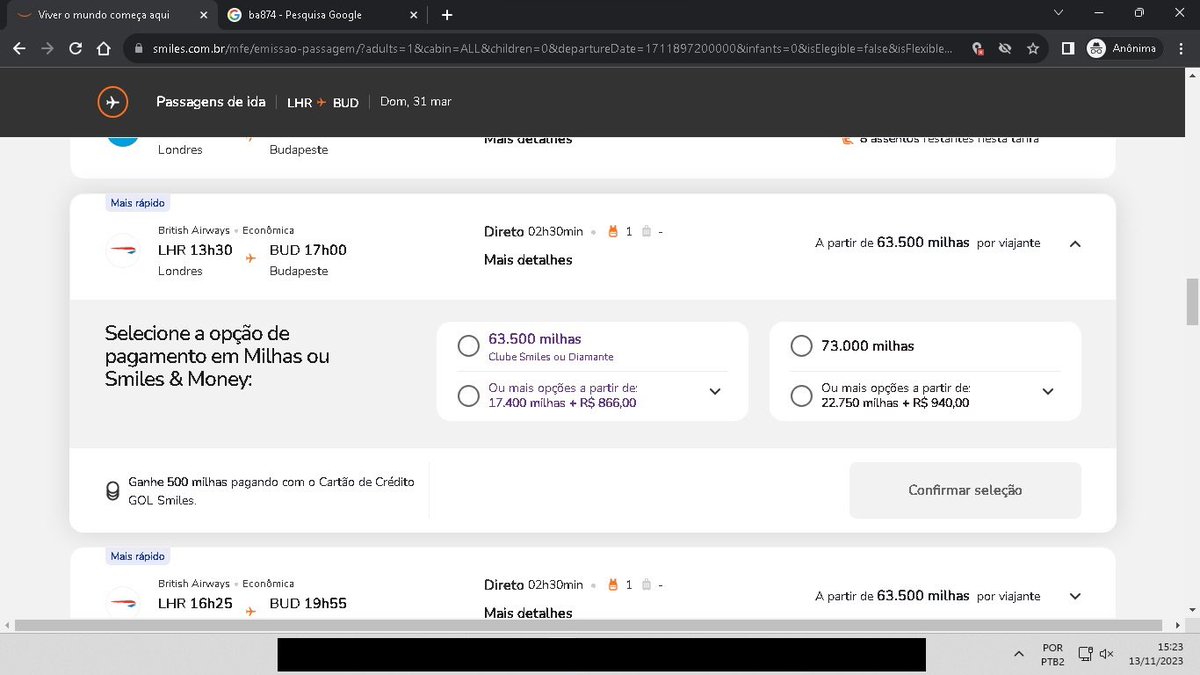Click the browser back arrow
Screen dimensions: 1200x675
pos(19,48)
